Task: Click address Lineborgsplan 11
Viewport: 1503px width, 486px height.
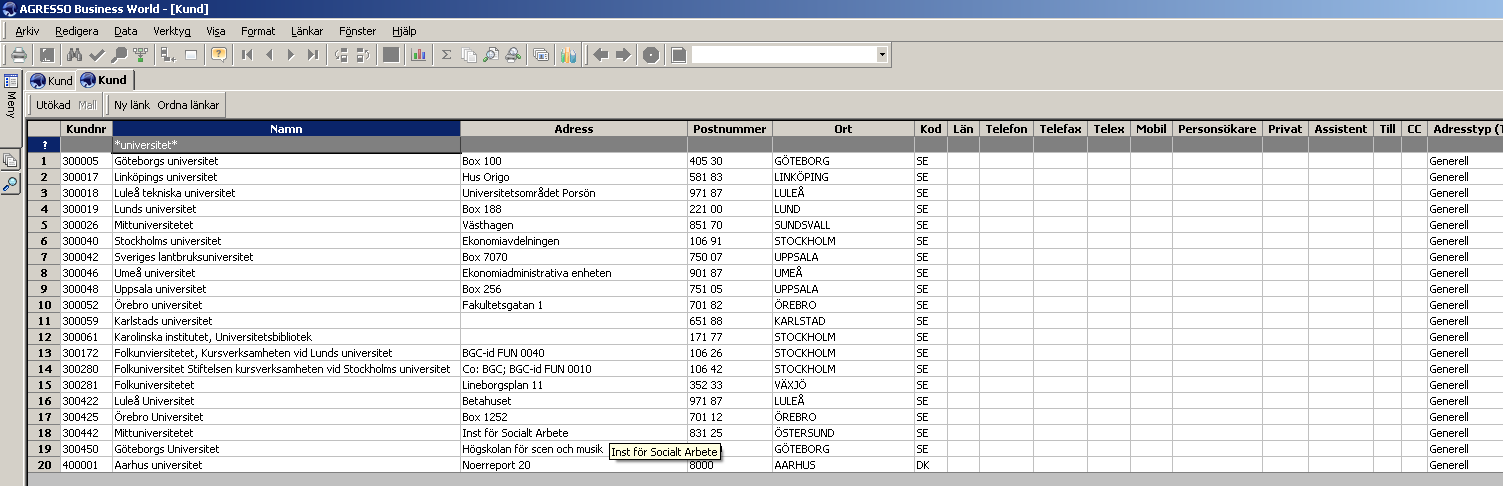Action: click(x=574, y=385)
